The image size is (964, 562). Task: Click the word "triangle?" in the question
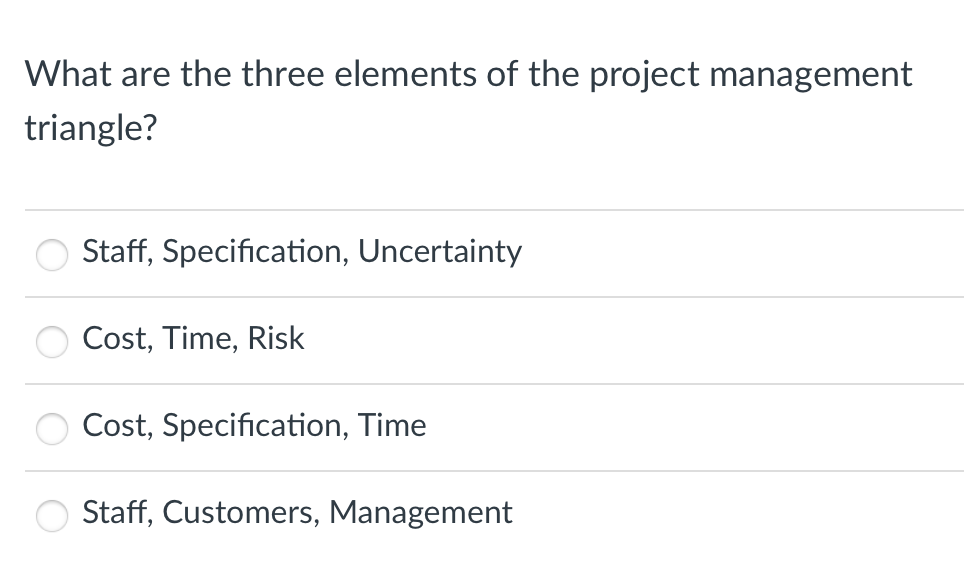[x=91, y=129]
